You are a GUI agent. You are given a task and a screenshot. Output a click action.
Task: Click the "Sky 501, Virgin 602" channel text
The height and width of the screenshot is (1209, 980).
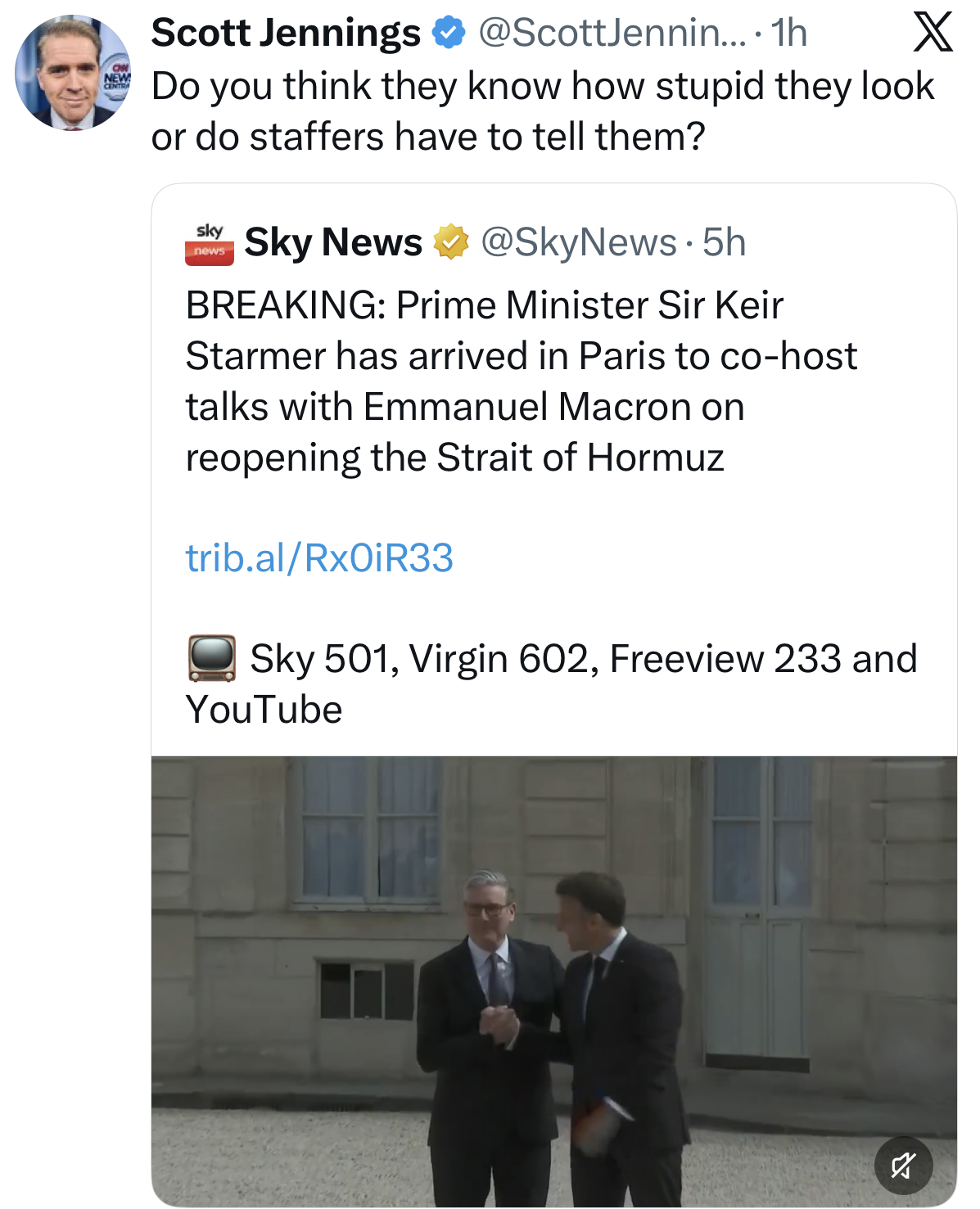tap(583, 659)
